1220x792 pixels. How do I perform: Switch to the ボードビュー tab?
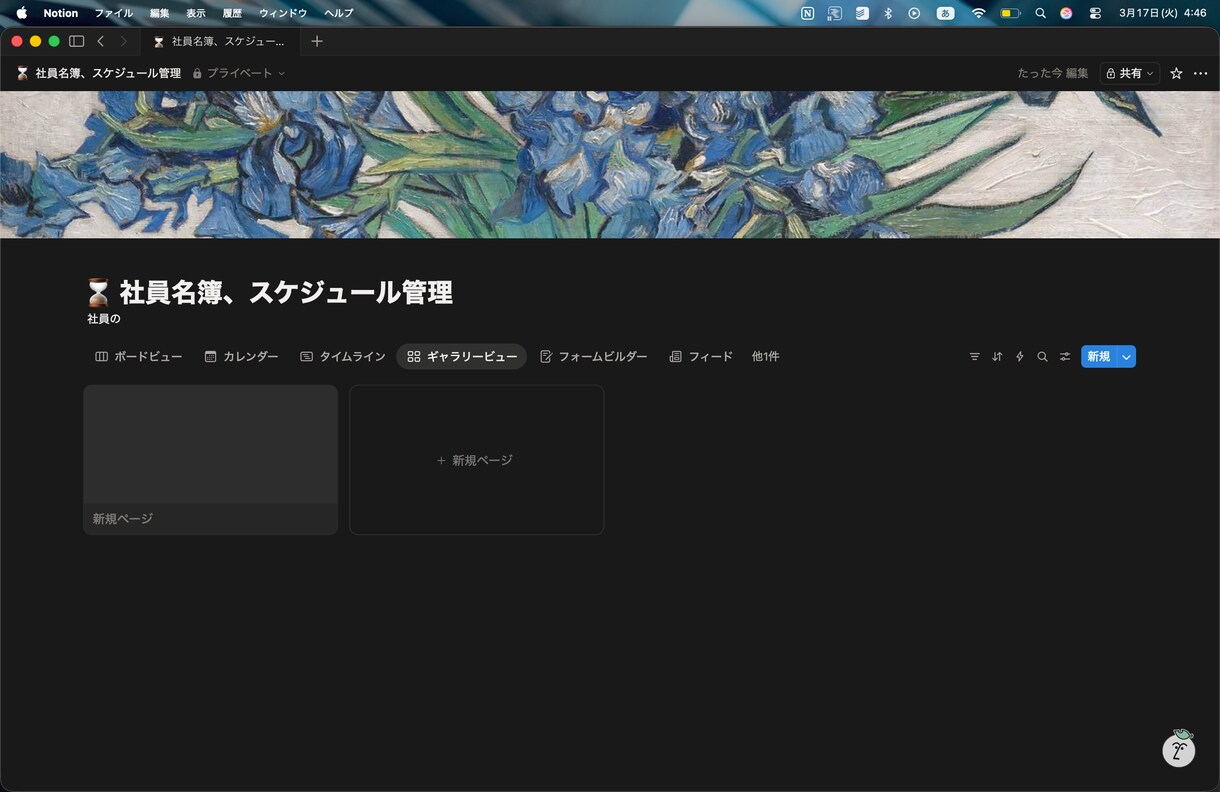tap(138, 357)
